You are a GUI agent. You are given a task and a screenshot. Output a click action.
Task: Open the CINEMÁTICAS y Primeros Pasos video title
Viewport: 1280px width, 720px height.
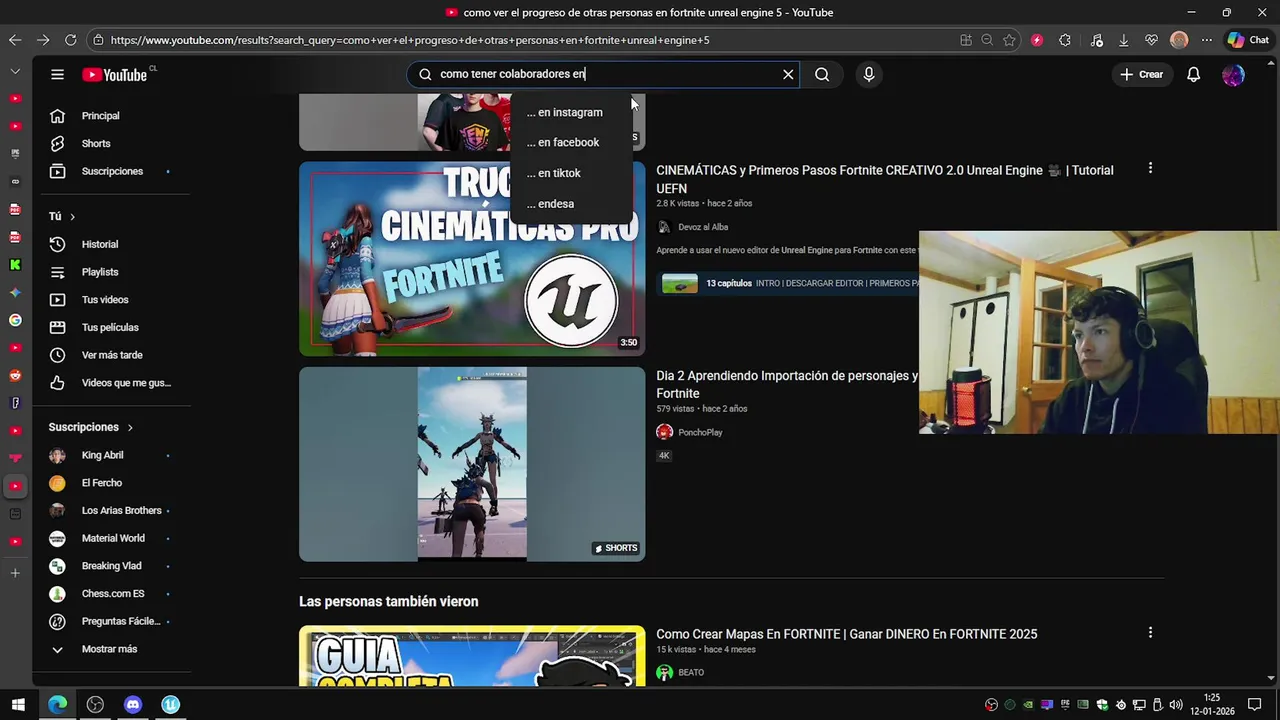click(885, 179)
